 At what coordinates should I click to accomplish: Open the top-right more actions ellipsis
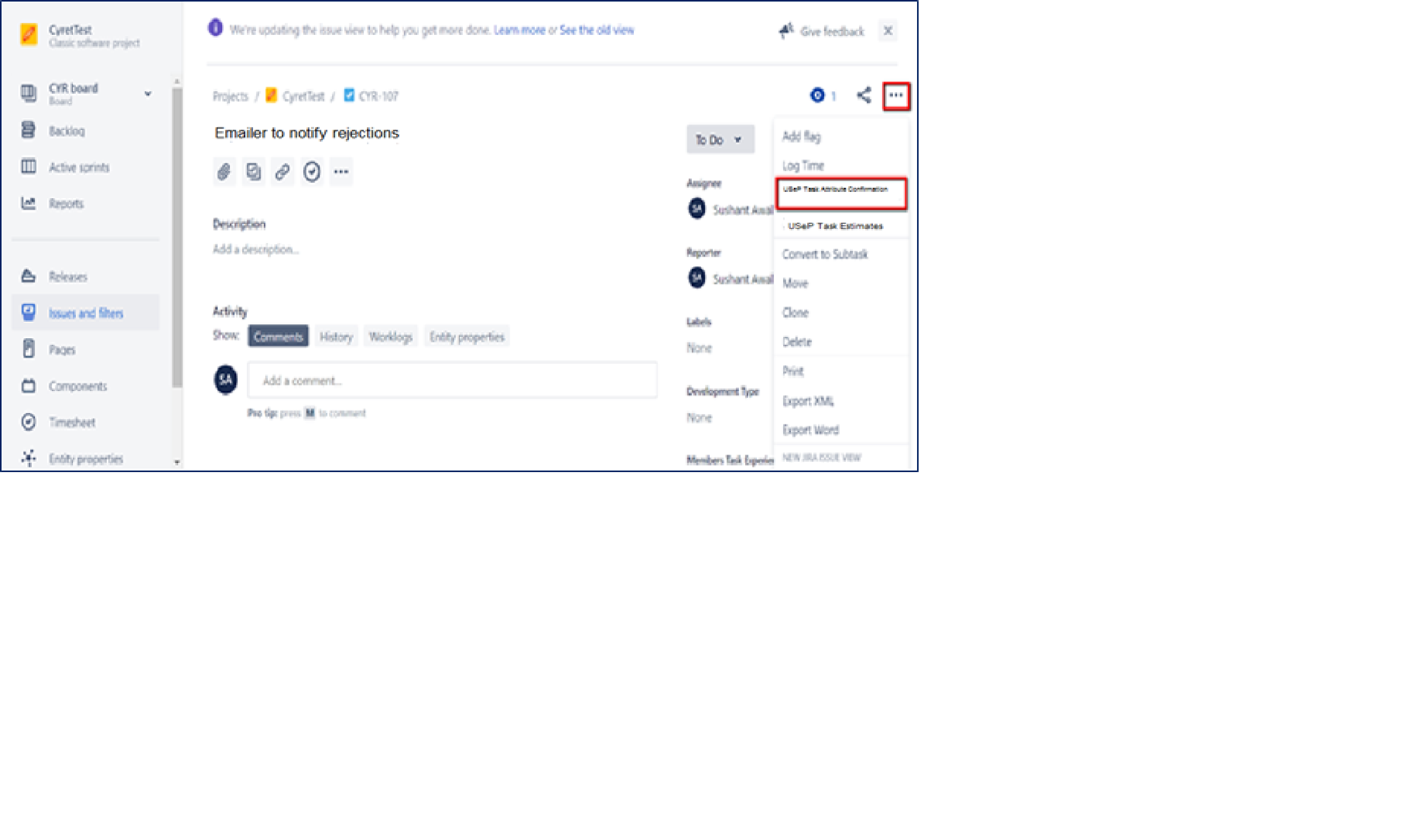(x=896, y=95)
